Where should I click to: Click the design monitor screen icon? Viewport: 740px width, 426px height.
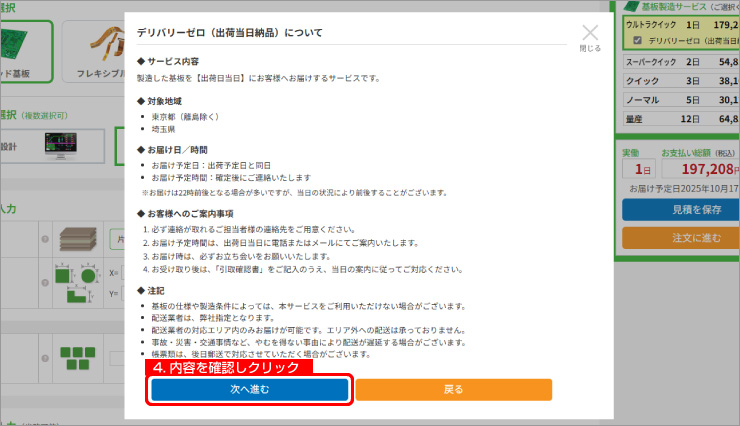tap(65, 147)
